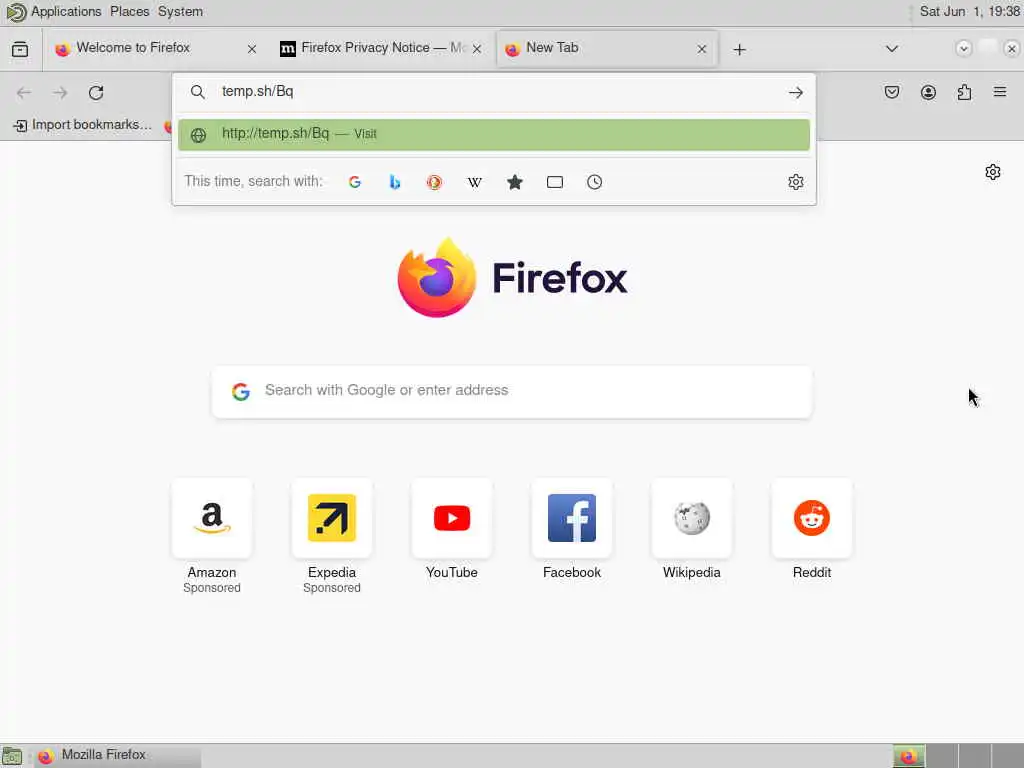Open the Applications menu
The width and height of the screenshot is (1024, 768).
pyautogui.click(x=66, y=12)
